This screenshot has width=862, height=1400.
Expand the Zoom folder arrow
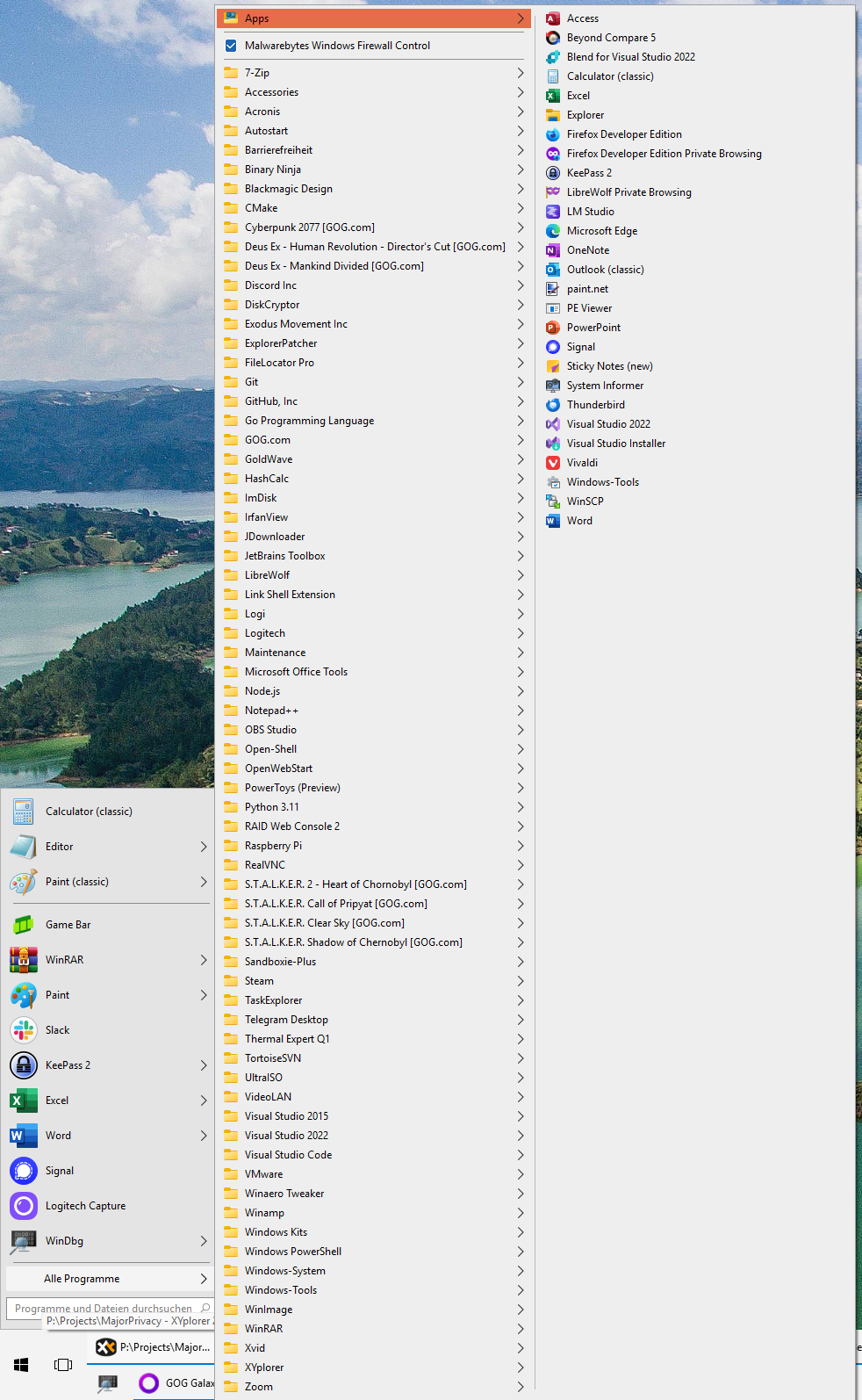click(521, 1387)
